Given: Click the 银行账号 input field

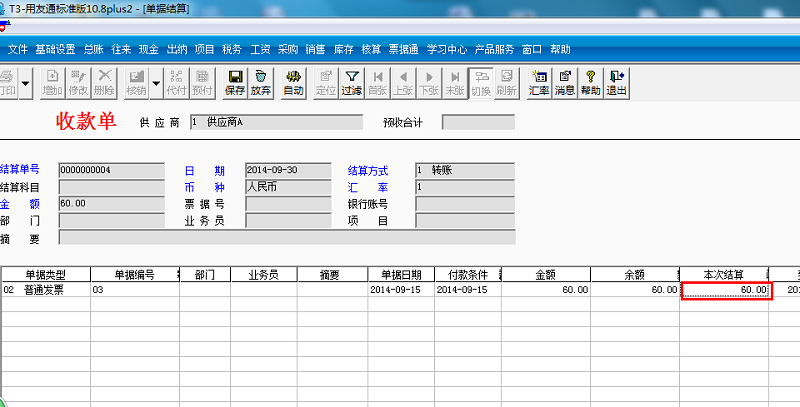Looking at the screenshot, I should (465, 204).
